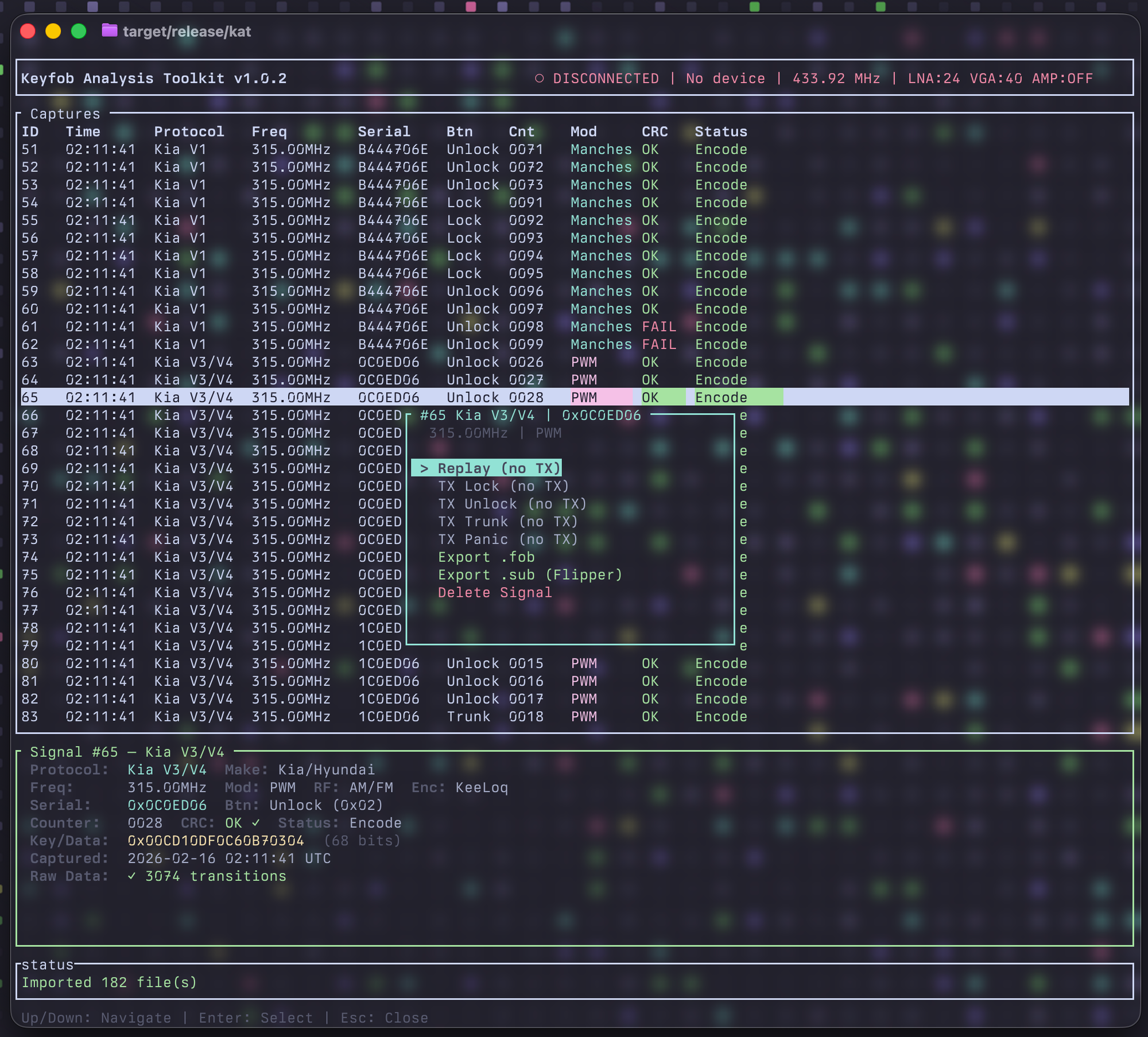Choose TX Unlock (no TX) option
This screenshot has height=1037, width=1148.
point(511,504)
